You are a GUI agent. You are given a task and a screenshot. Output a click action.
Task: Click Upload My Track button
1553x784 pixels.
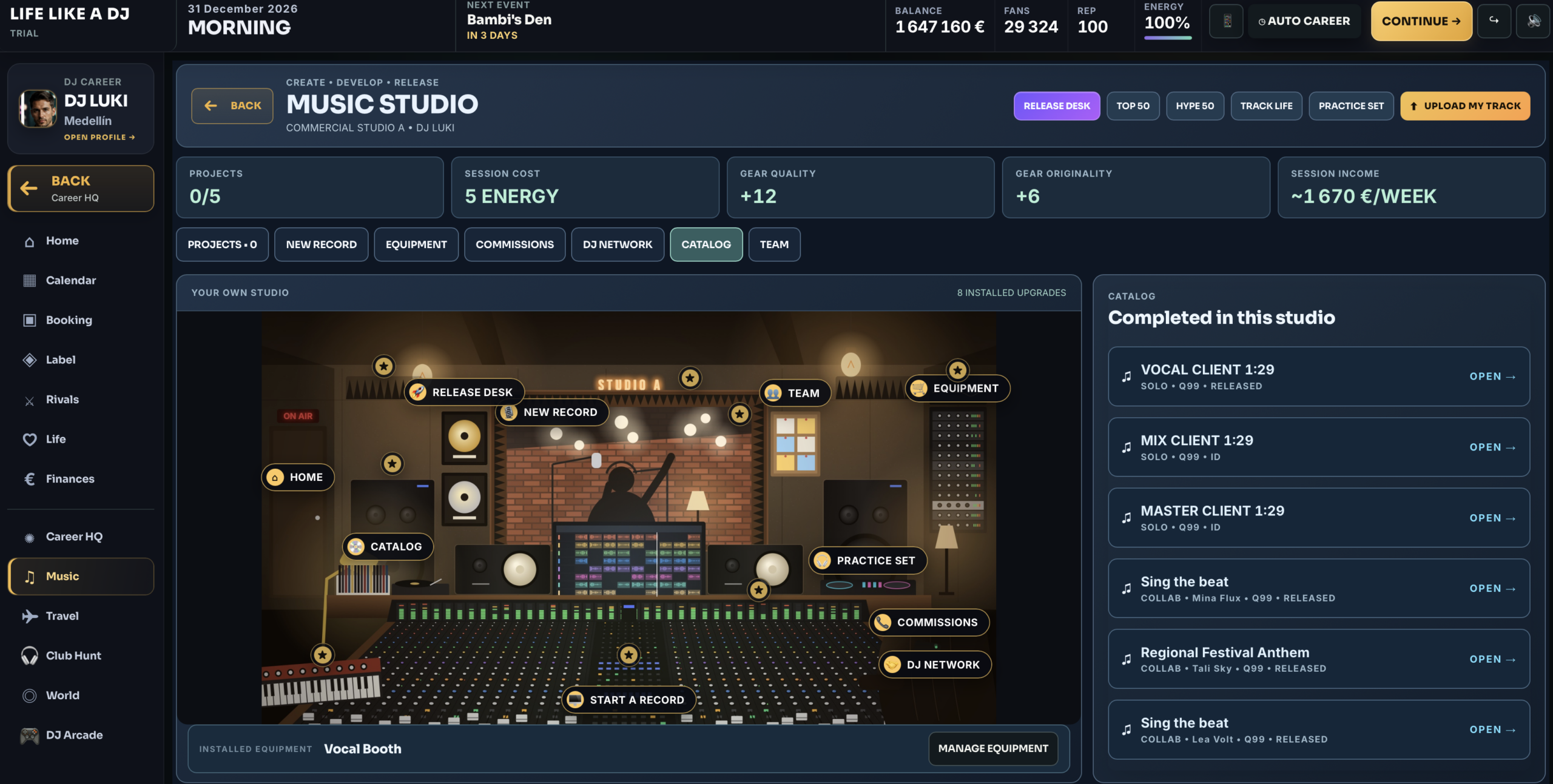pyautogui.click(x=1465, y=106)
